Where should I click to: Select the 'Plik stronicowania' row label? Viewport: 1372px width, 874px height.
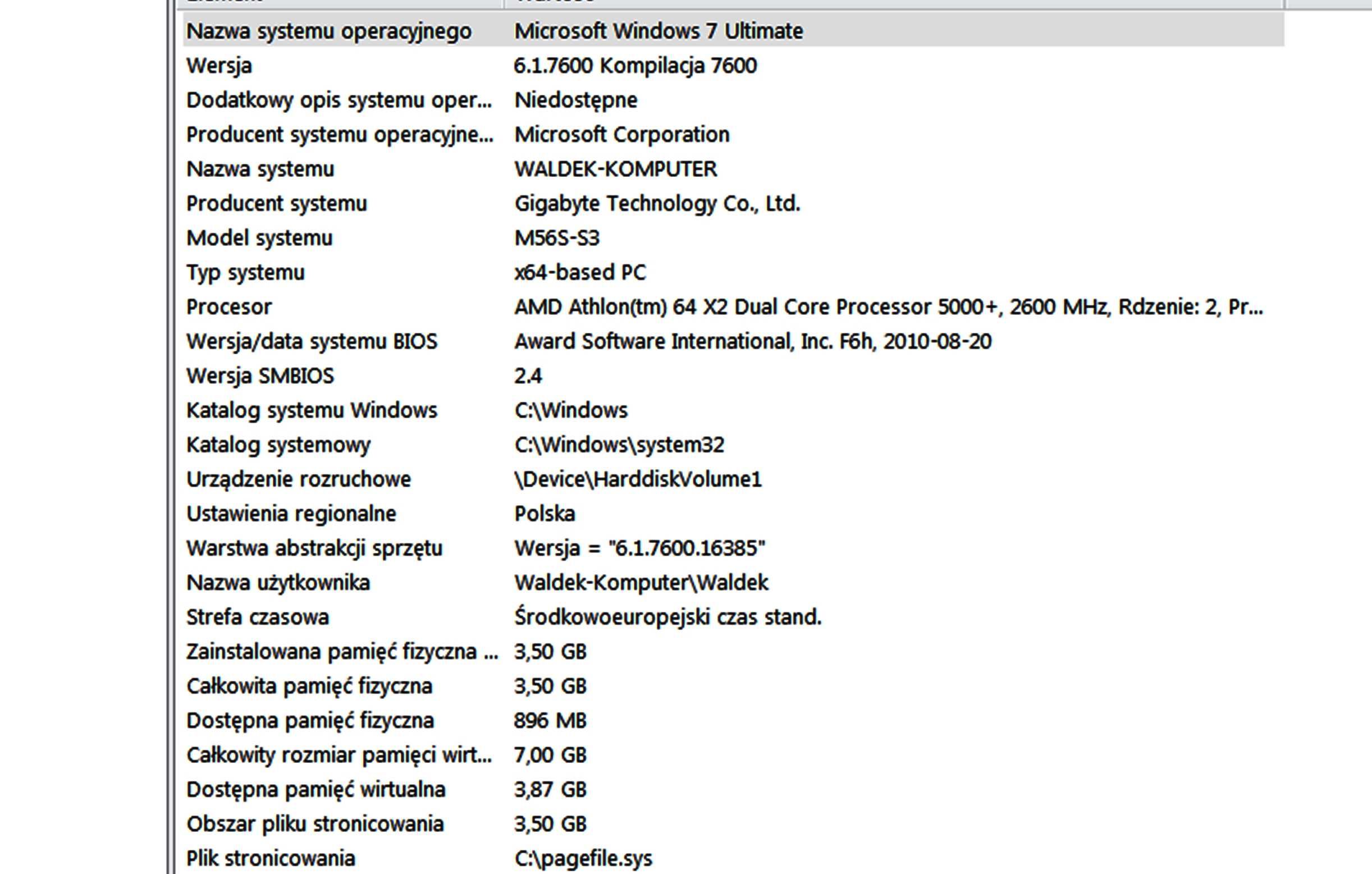tap(271, 859)
